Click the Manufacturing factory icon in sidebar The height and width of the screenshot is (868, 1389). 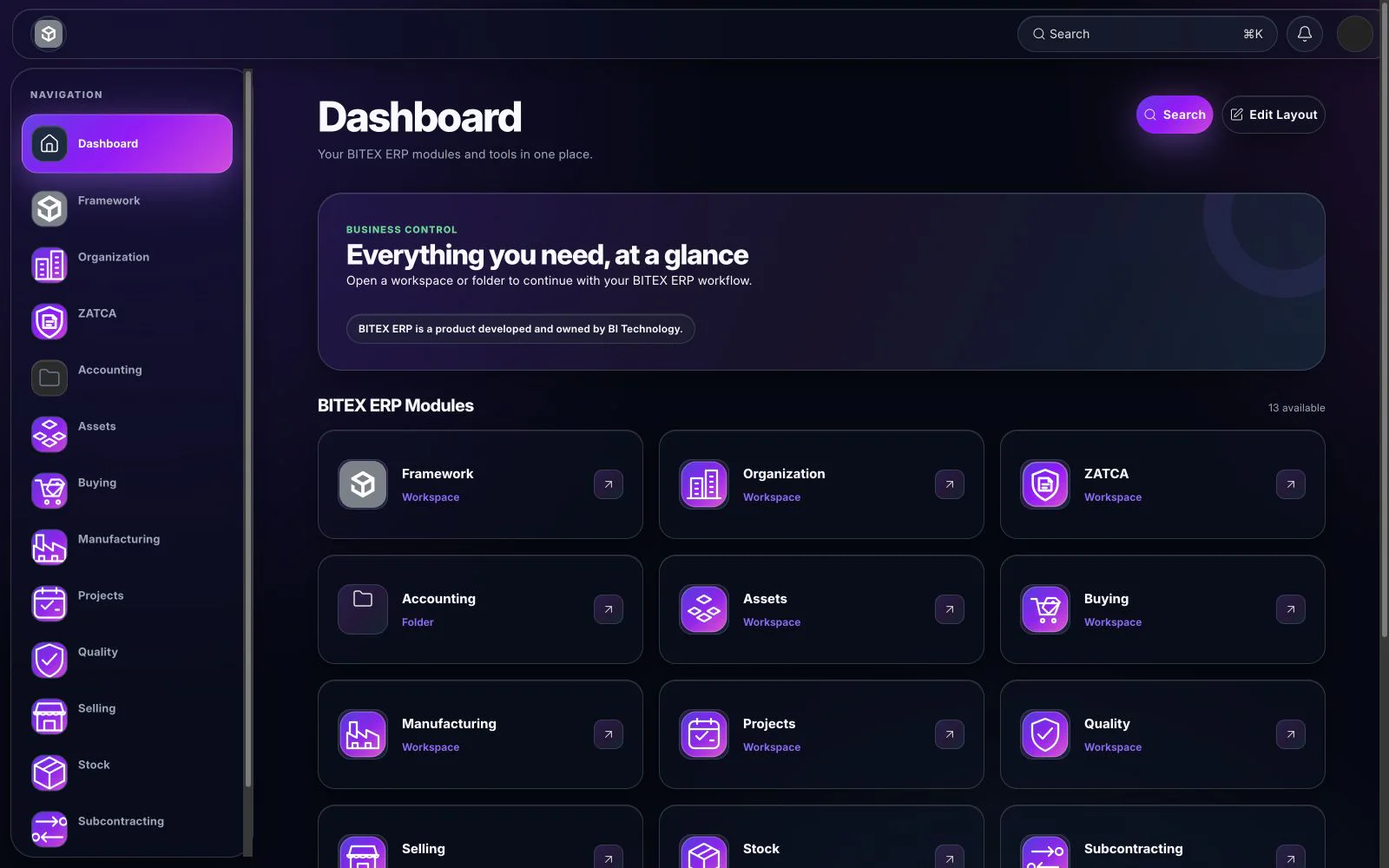coord(49,547)
